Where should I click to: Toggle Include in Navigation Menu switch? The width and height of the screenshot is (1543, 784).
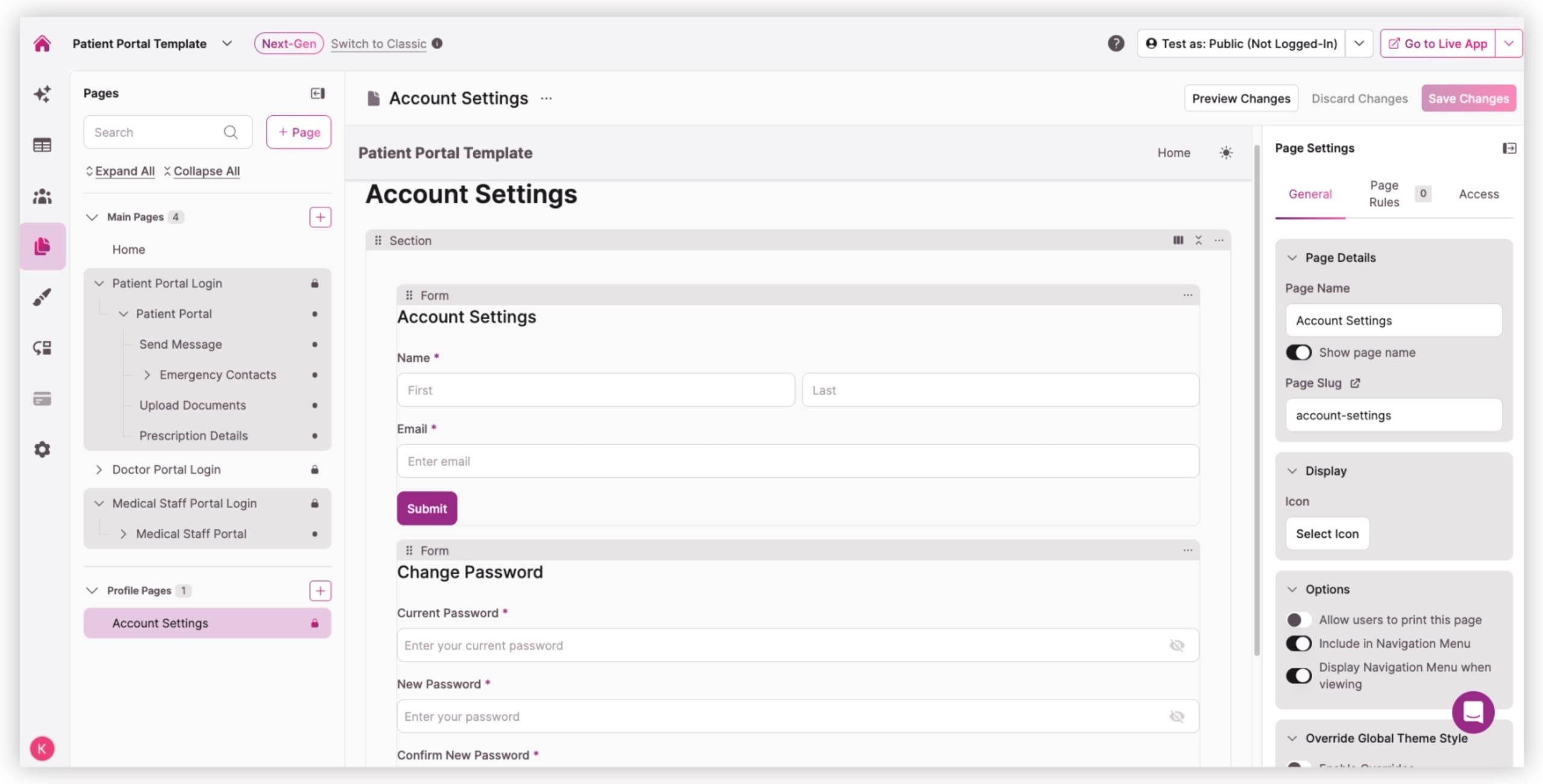(x=1298, y=644)
